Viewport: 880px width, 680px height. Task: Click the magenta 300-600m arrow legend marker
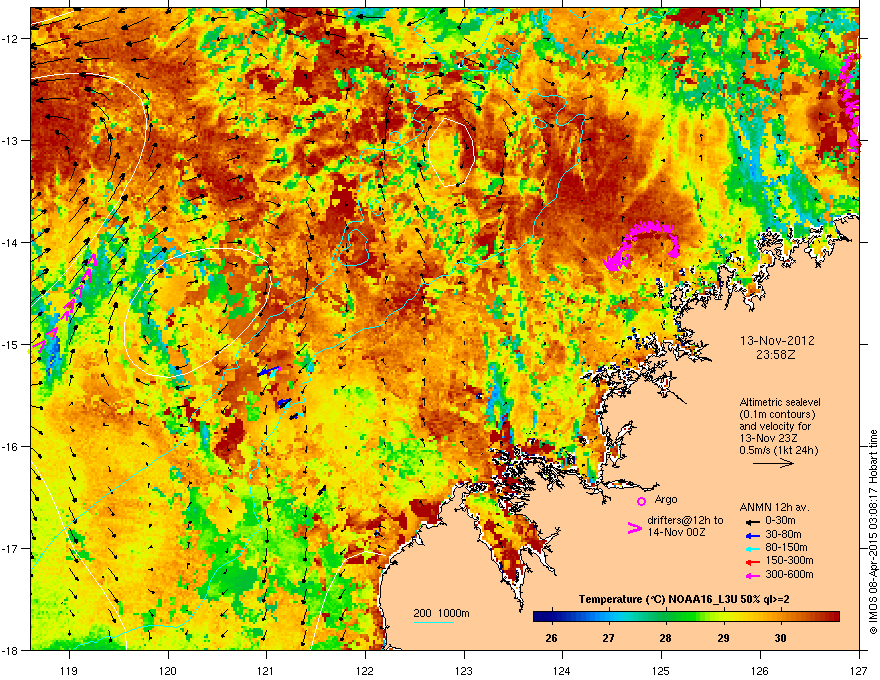pyautogui.click(x=752, y=576)
